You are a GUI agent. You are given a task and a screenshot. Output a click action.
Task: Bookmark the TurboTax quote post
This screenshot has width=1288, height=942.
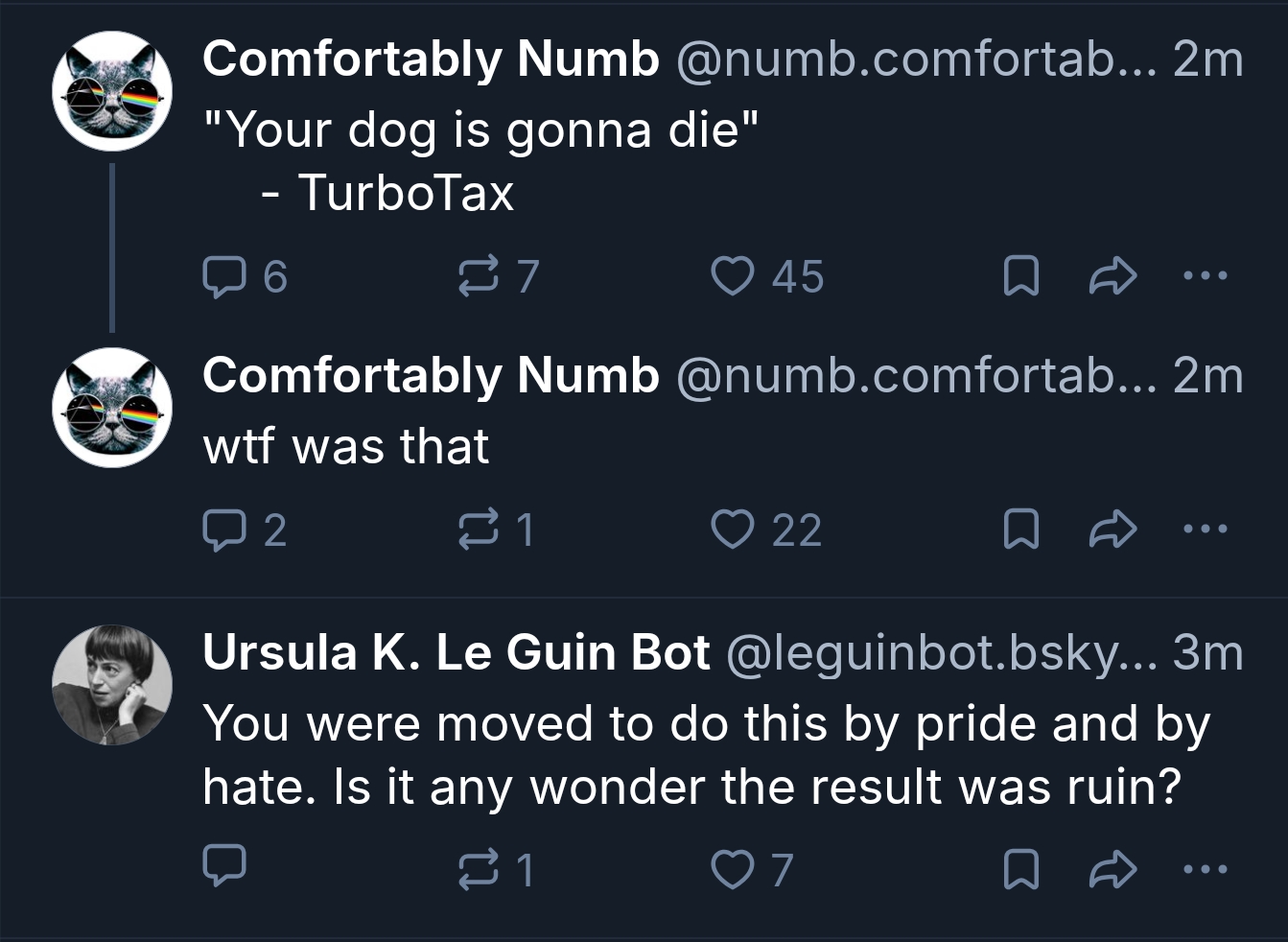pyautogui.click(x=1020, y=277)
